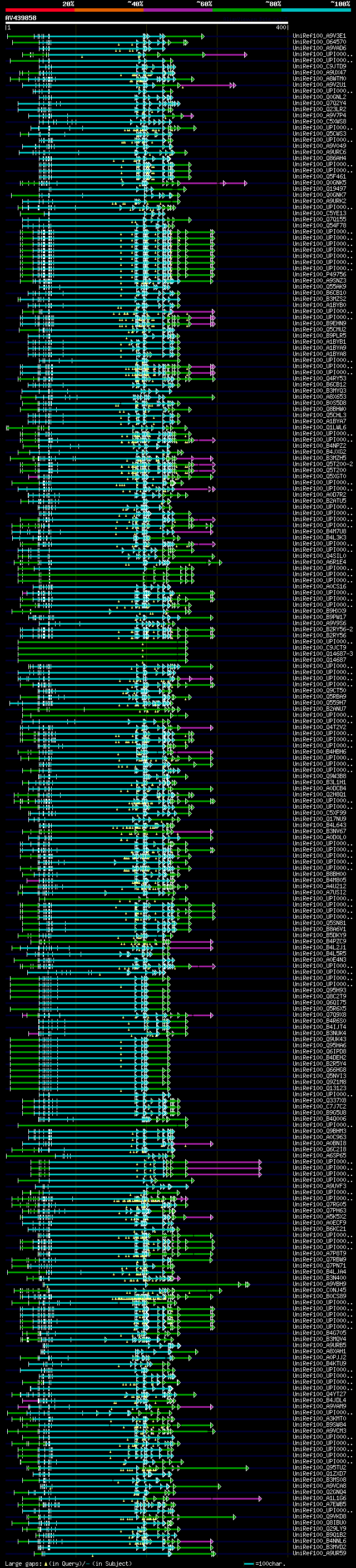Click the 400 query length marker

[x=281, y=27]
